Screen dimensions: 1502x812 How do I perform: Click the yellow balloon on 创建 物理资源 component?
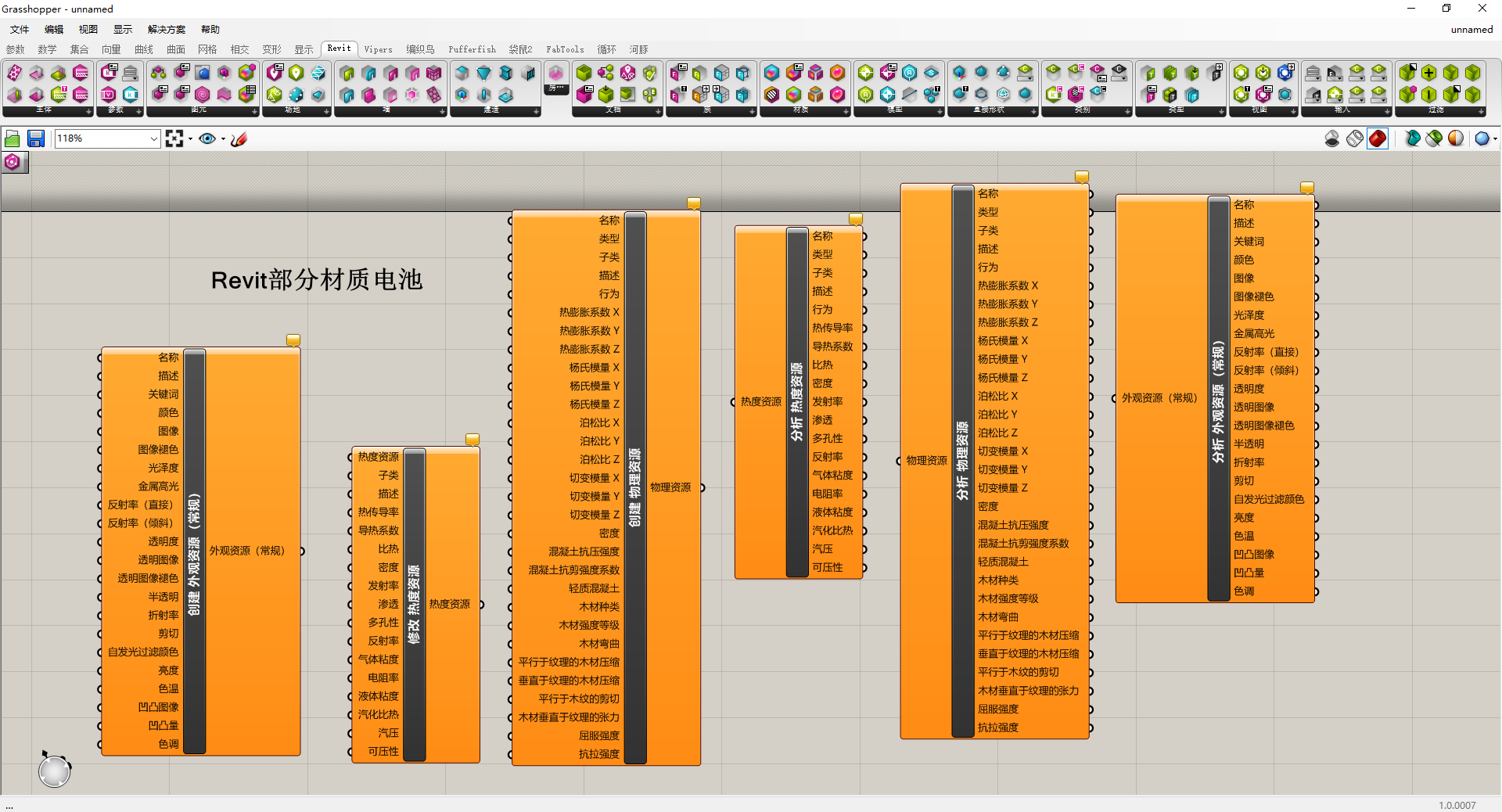[694, 203]
